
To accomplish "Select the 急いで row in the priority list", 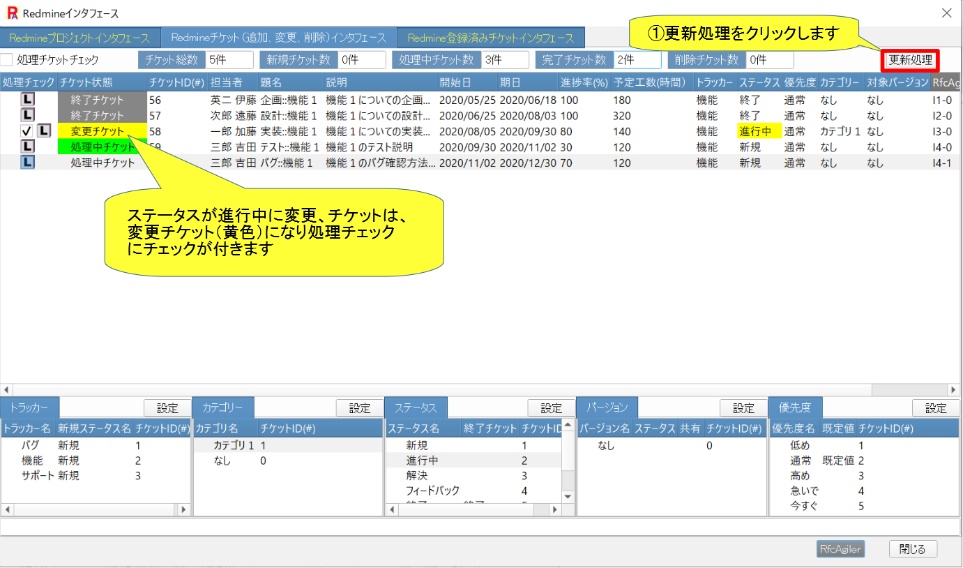I will (864, 490).
